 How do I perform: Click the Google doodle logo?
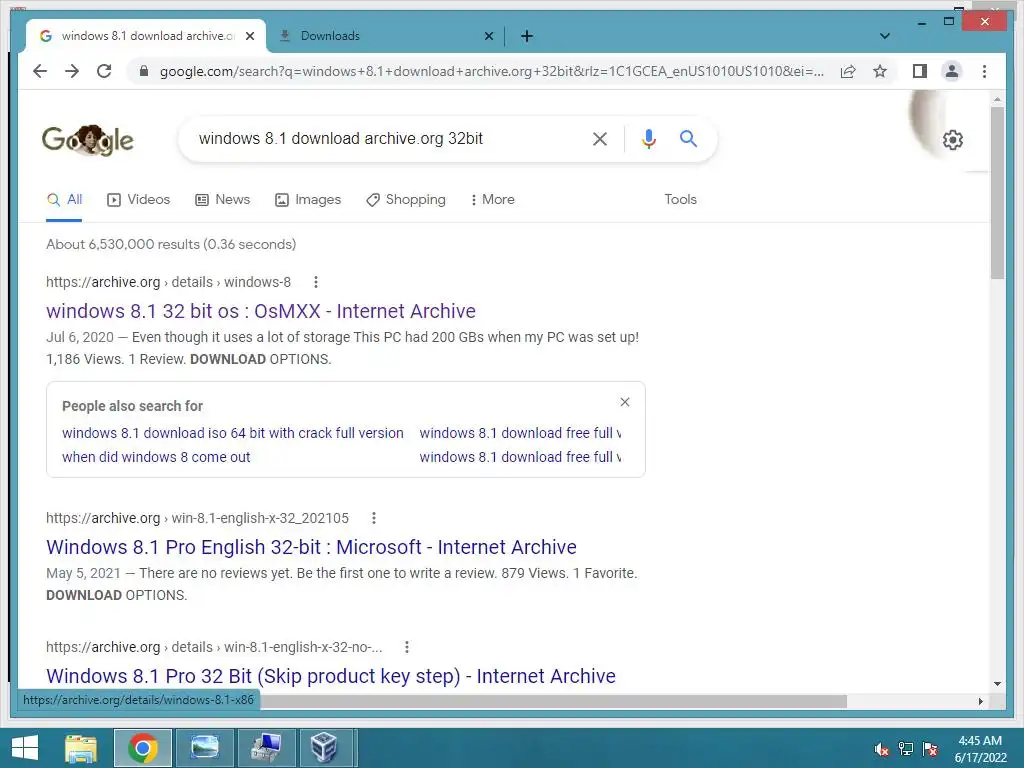[88, 140]
